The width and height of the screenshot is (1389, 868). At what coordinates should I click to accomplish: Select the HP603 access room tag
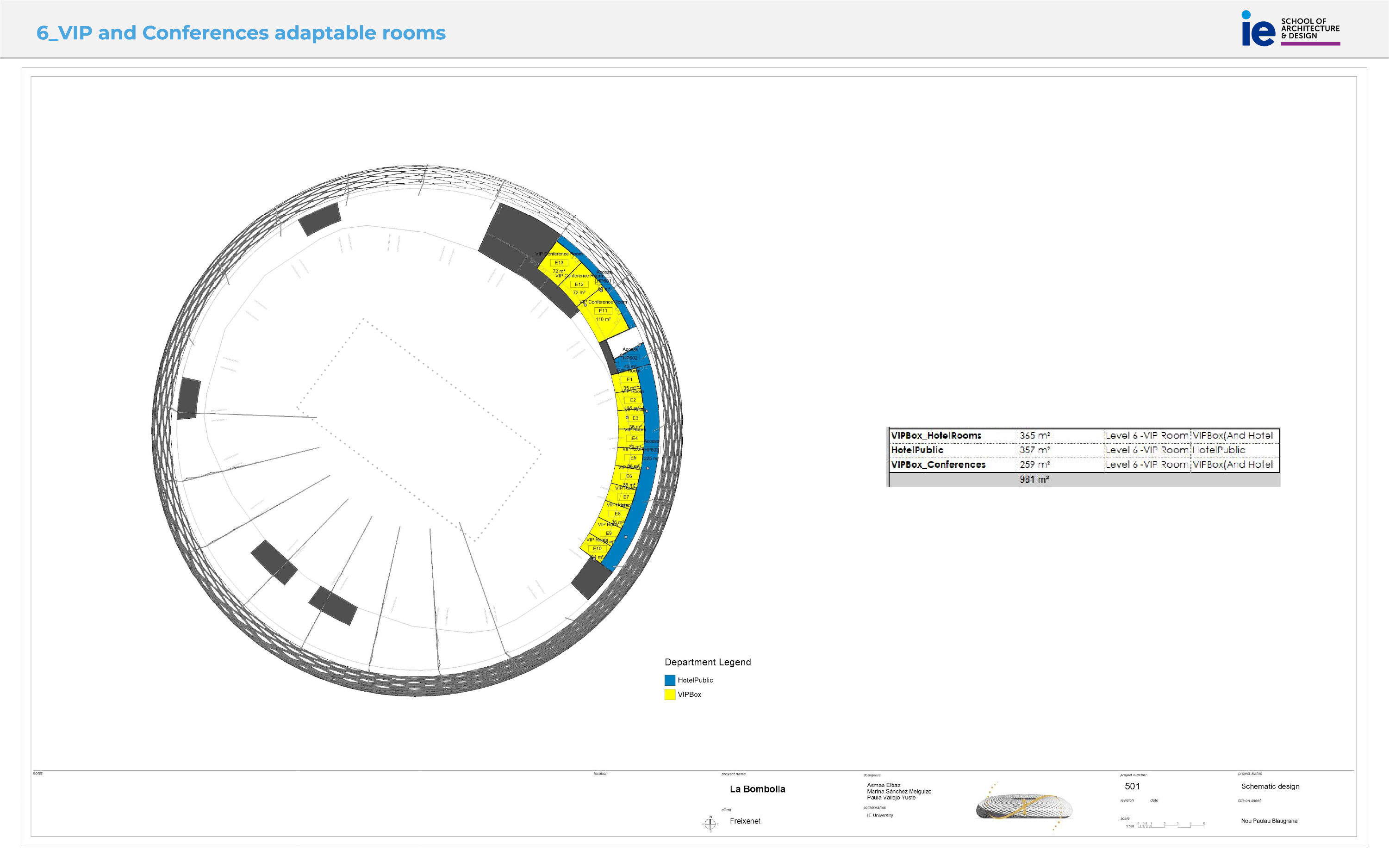(x=651, y=450)
